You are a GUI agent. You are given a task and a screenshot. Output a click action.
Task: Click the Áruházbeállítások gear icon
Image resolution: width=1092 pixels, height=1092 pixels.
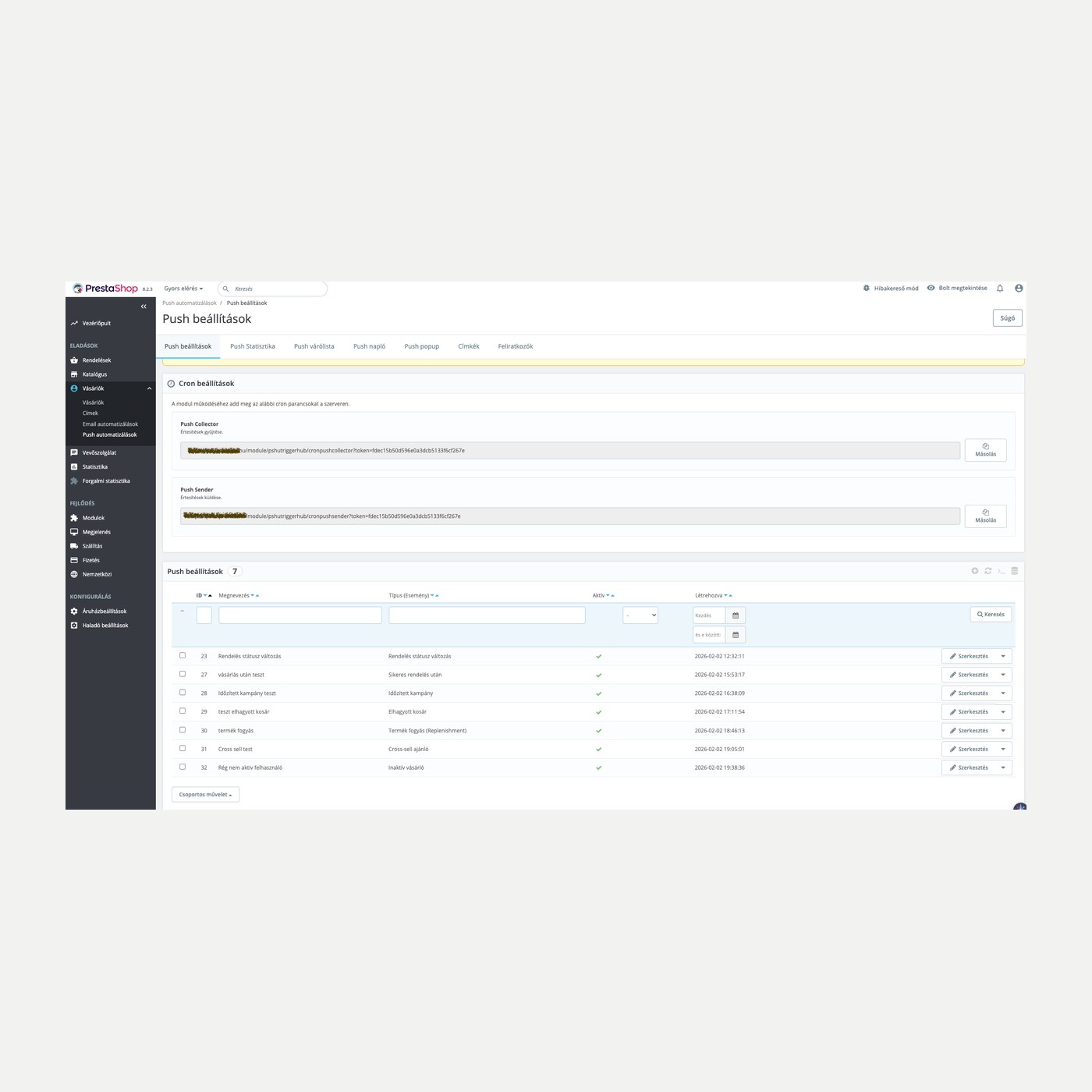[74, 612]
